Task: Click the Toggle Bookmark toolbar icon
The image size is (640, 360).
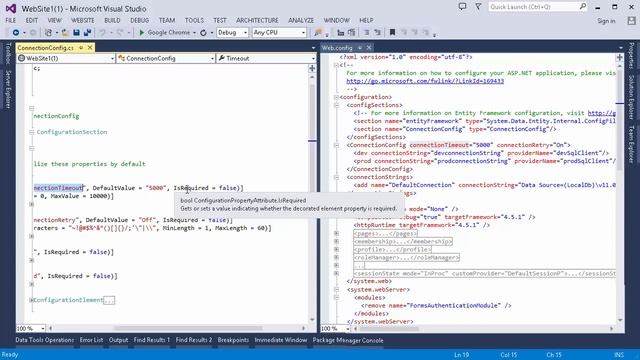Action: 392,32
